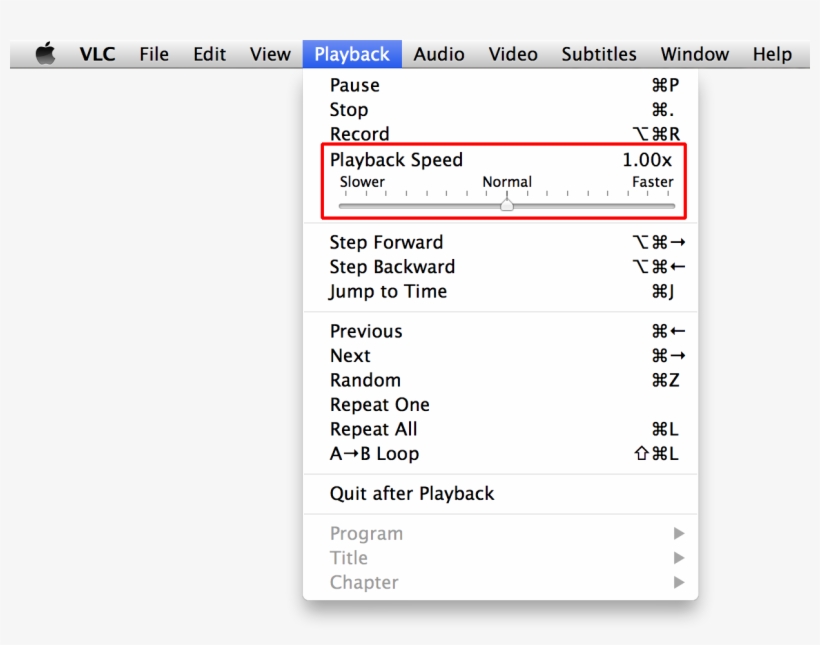Viewport: 820px width, 645px height.
Task: Open the Window menu
Action: point(694,54)
